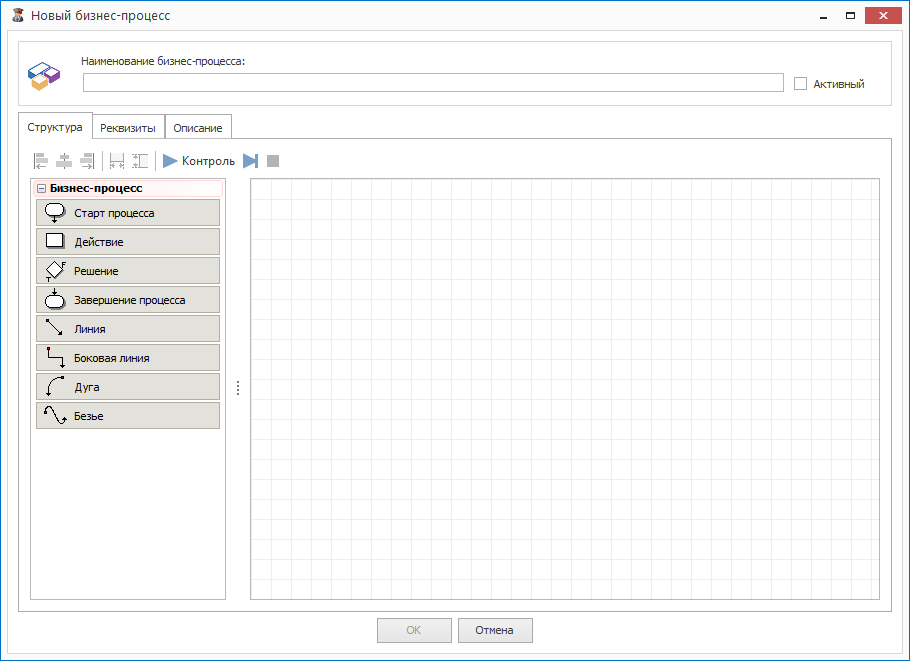Select the Завершение процесса tool
910x661 pixels.
[x=128, y=299]
